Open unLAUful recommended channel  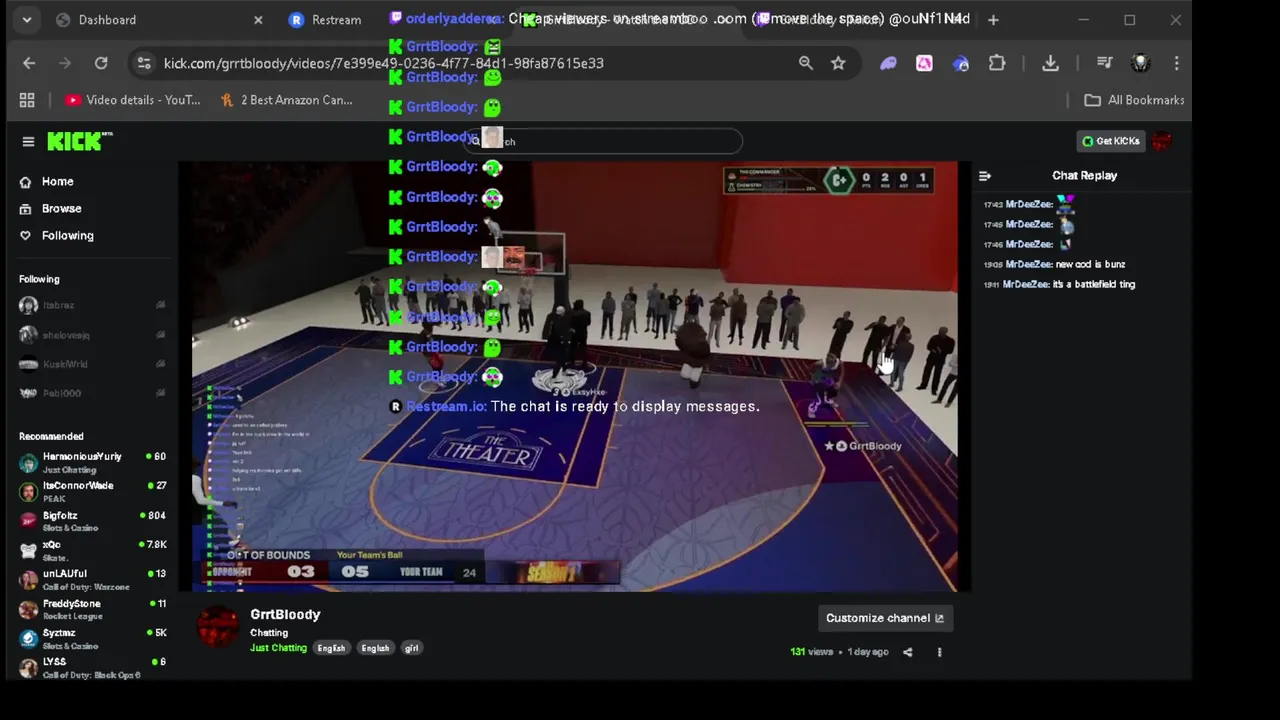click(x=92, y=579)
